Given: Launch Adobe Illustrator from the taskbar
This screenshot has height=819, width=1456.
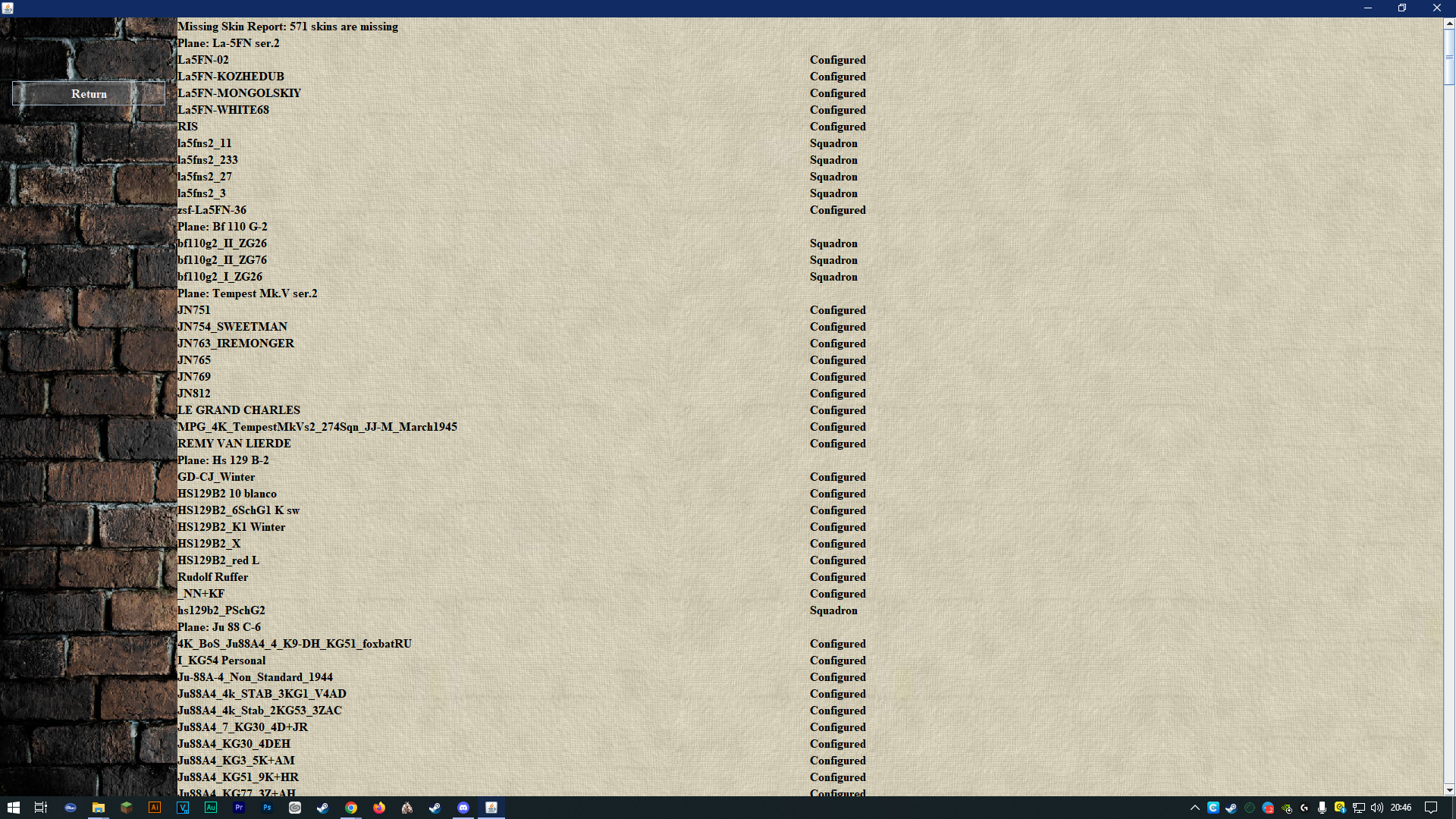Looking at the screenshot, I should coord(155,808).
